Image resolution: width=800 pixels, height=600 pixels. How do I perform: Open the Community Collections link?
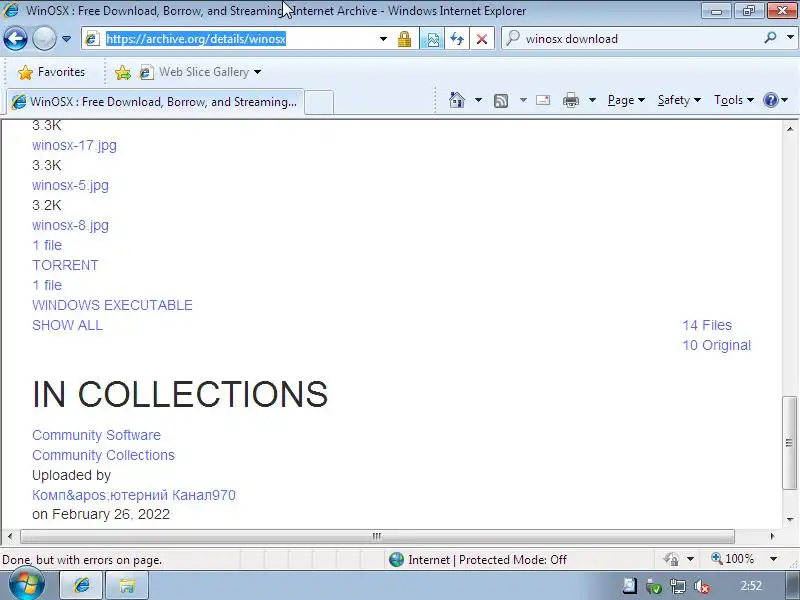(x=104, y=455)
